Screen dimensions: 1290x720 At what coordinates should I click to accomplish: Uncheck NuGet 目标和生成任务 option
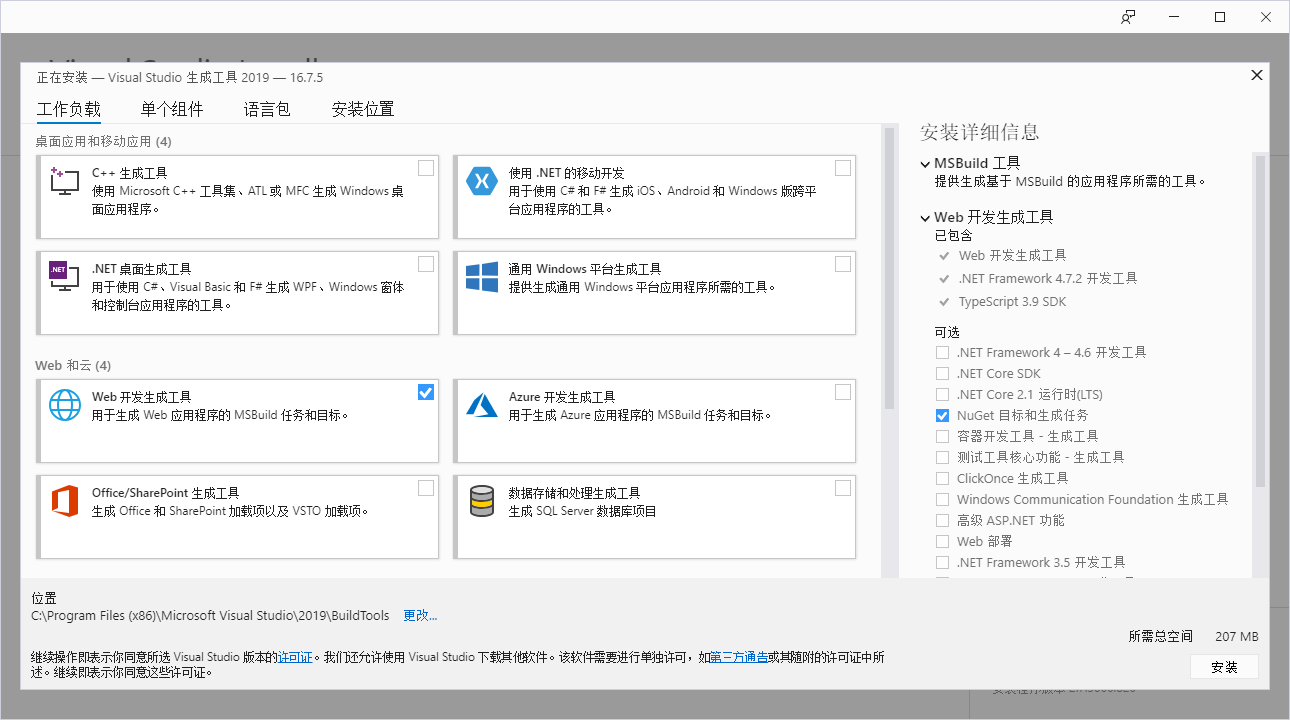tap(942, 416)
